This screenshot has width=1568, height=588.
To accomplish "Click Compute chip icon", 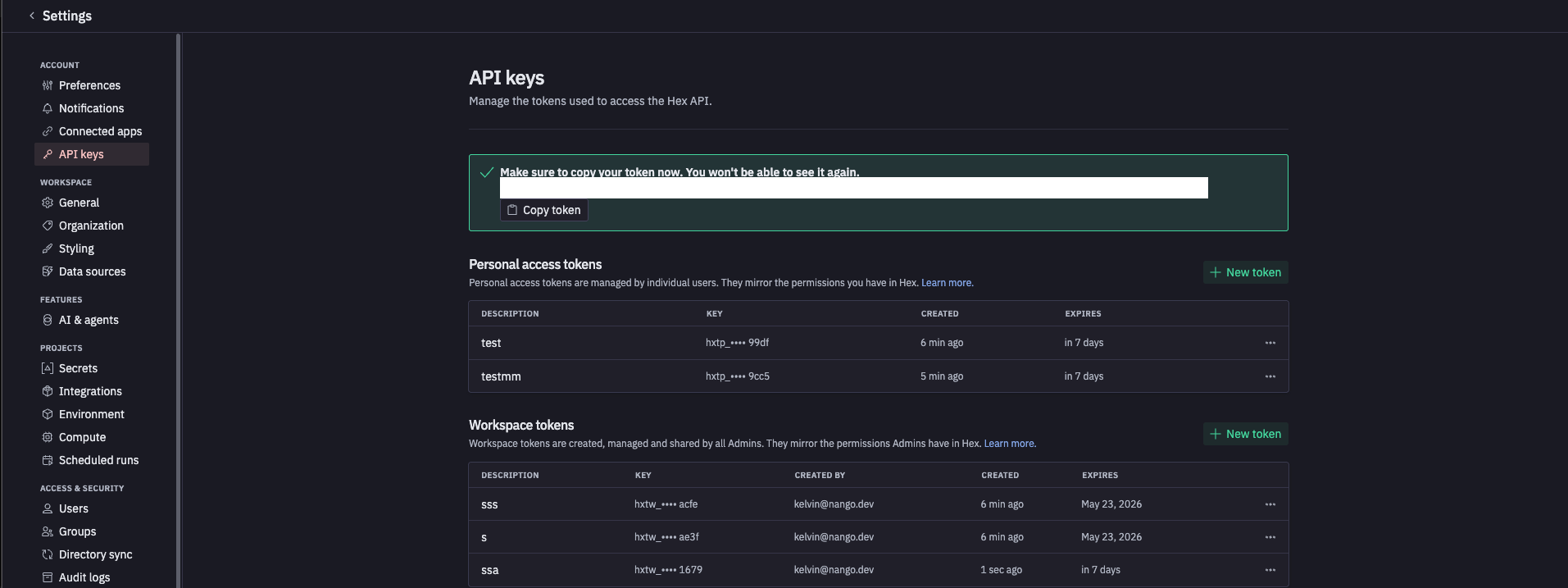I will coord(48,437).
